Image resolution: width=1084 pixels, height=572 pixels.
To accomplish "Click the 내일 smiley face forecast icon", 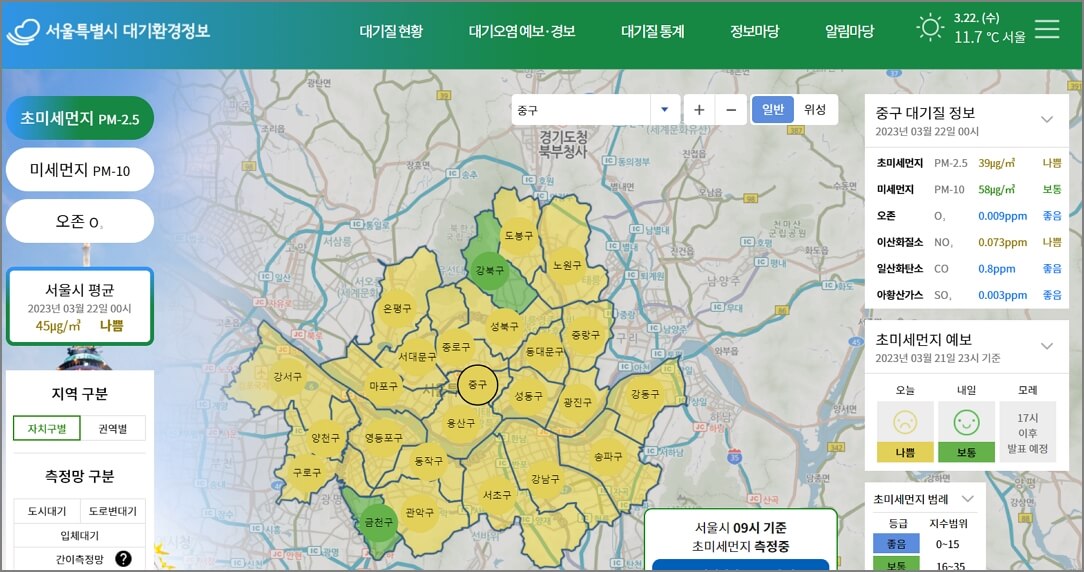I will [966, 421].
